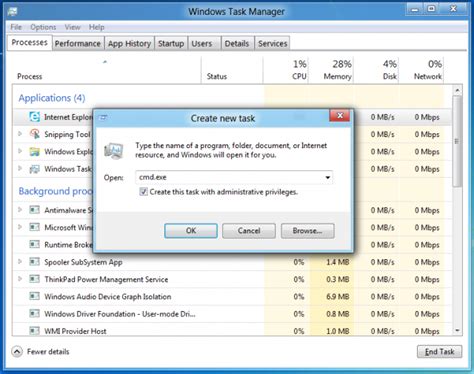This screenshot has height=374, width=474.
Task: Open the Options menu
Action: pyautogui.click(x=43, y=27)
